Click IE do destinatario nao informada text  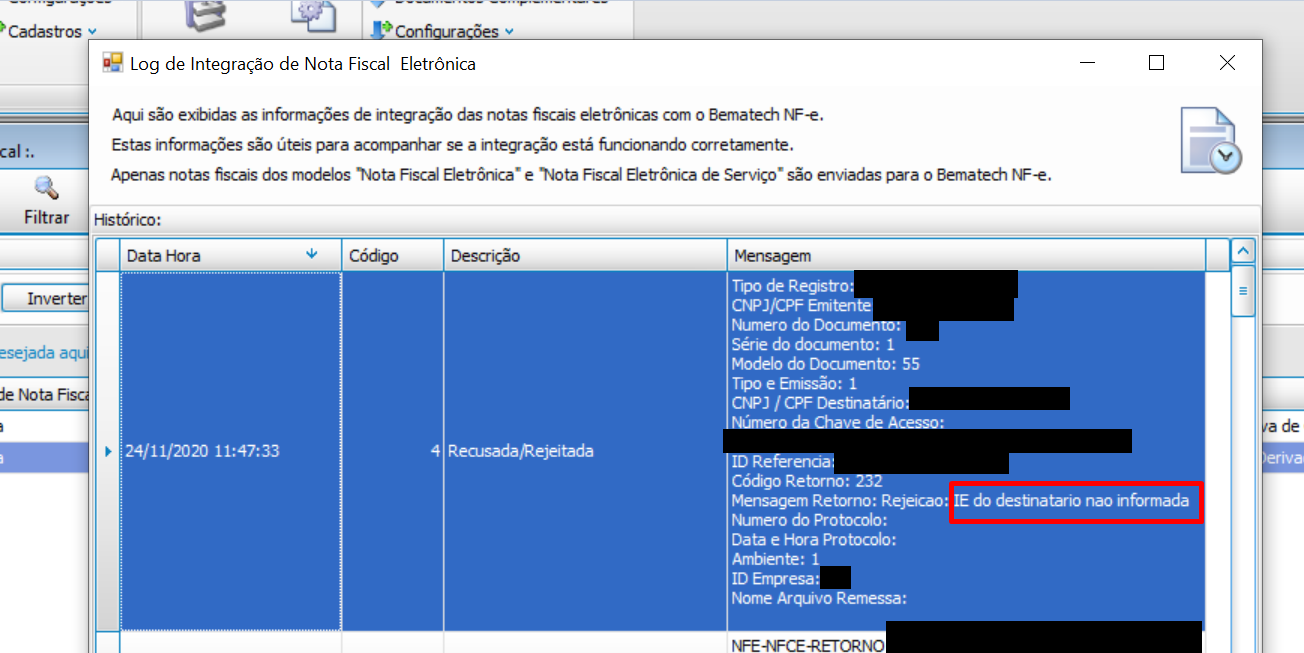1072,500
